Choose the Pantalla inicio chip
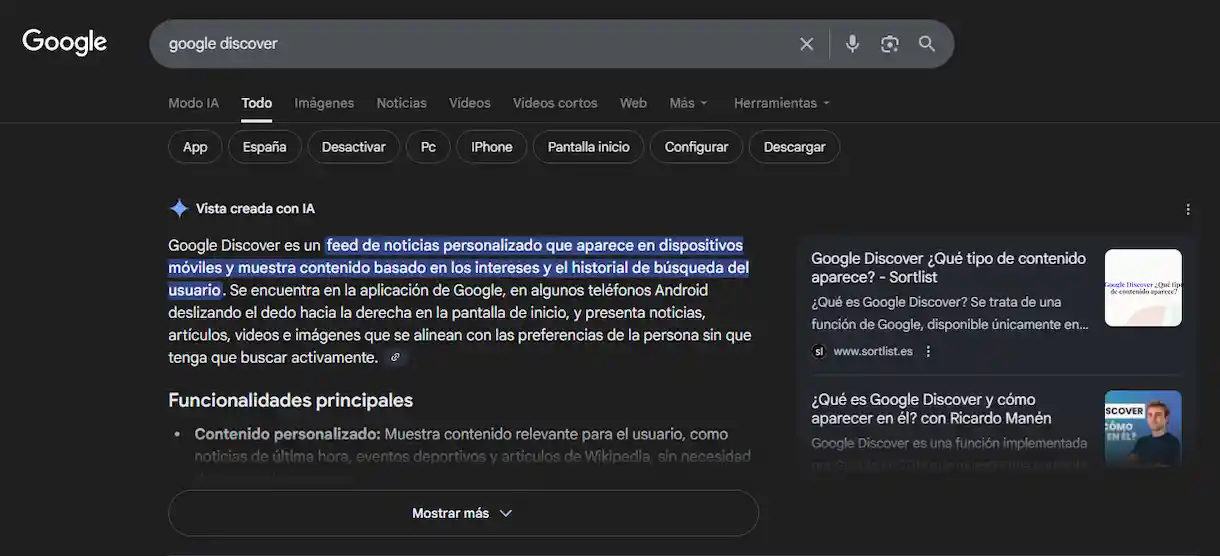Image resolution: width=1220 pixels, height=556 pixels. (x=589, y=147)
